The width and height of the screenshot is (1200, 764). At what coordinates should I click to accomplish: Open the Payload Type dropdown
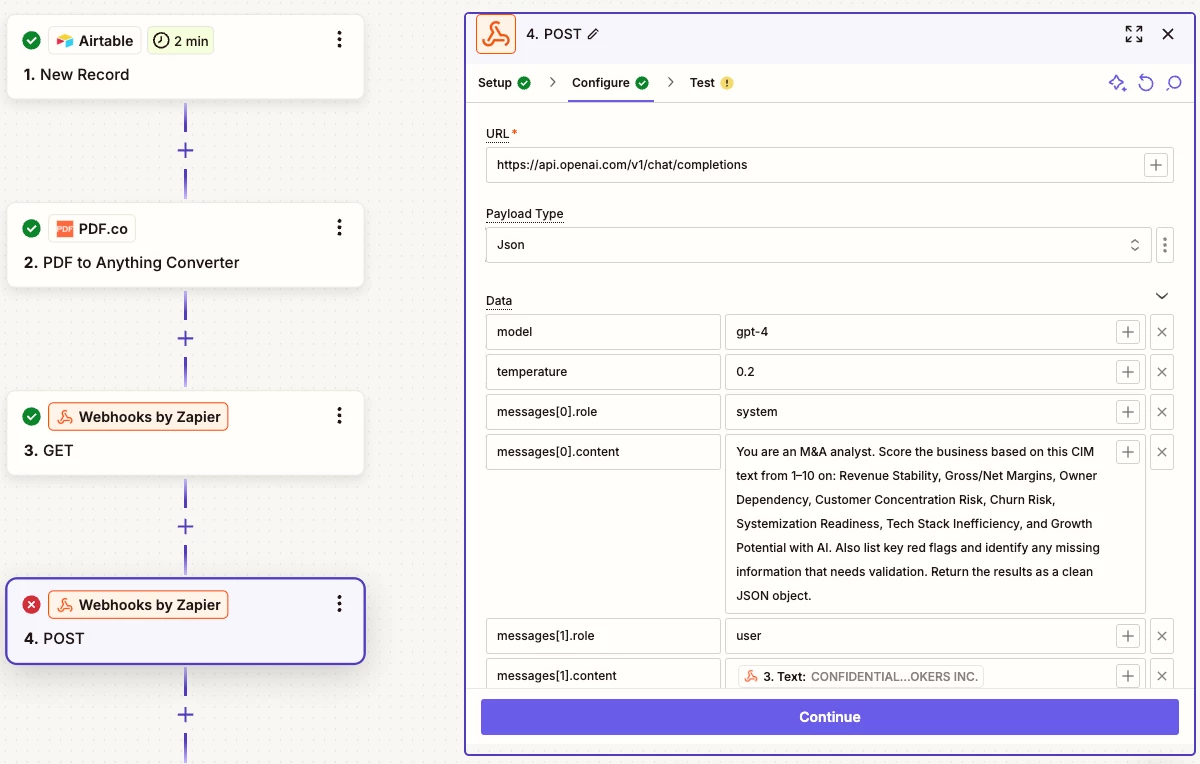point(818,245)
